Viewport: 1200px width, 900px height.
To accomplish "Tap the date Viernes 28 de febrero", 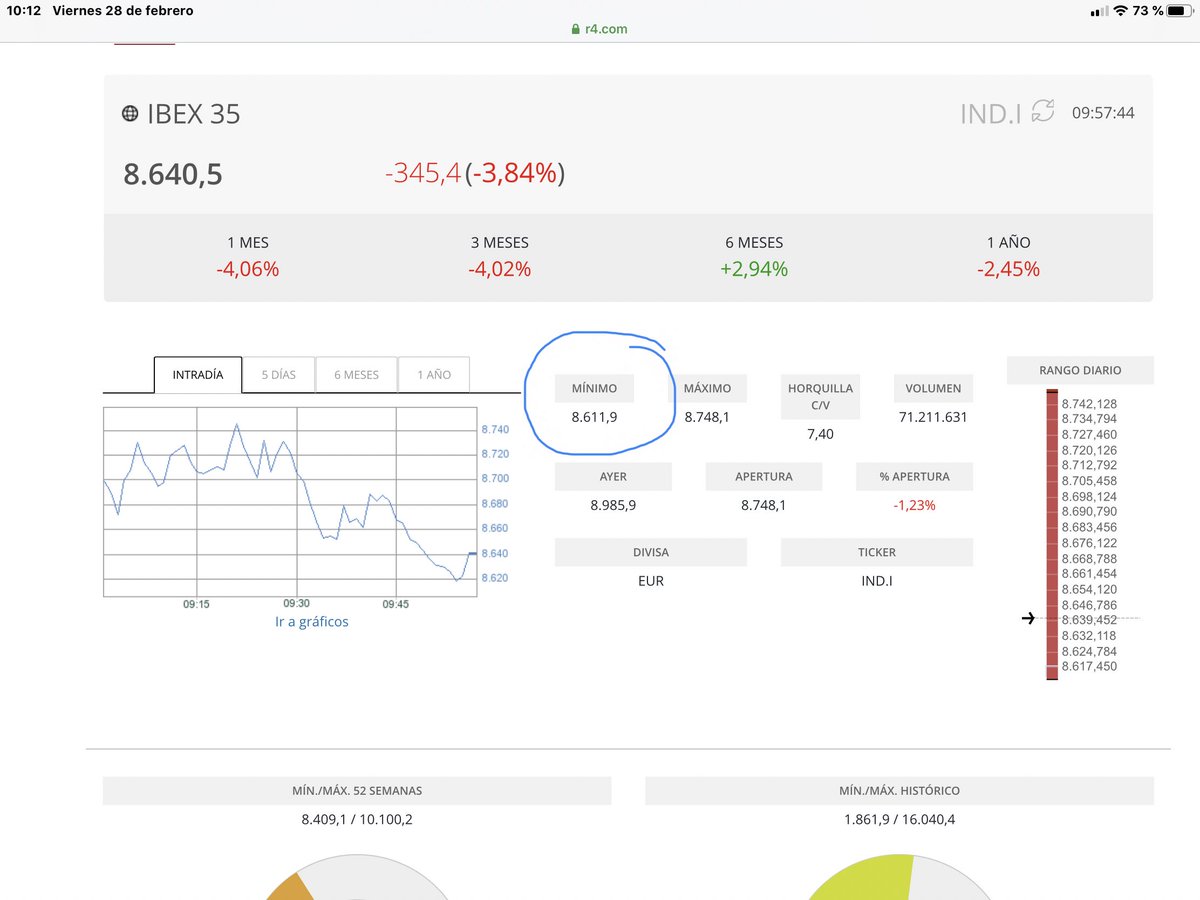I will click(123, 11).
